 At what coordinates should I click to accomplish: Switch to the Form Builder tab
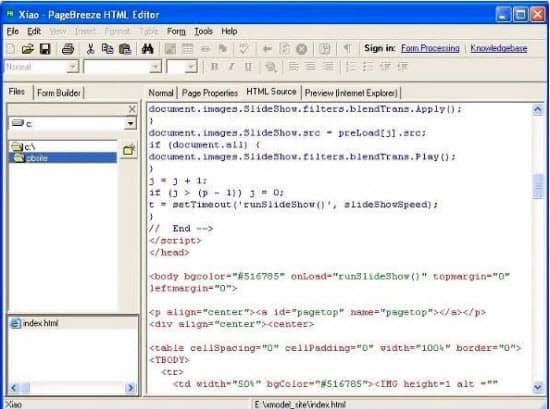59,93
